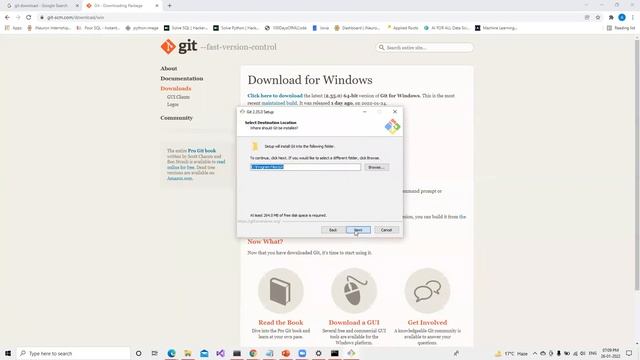Open the terminal window from the taskbar
Screen dimensions: 640x360
335,353
